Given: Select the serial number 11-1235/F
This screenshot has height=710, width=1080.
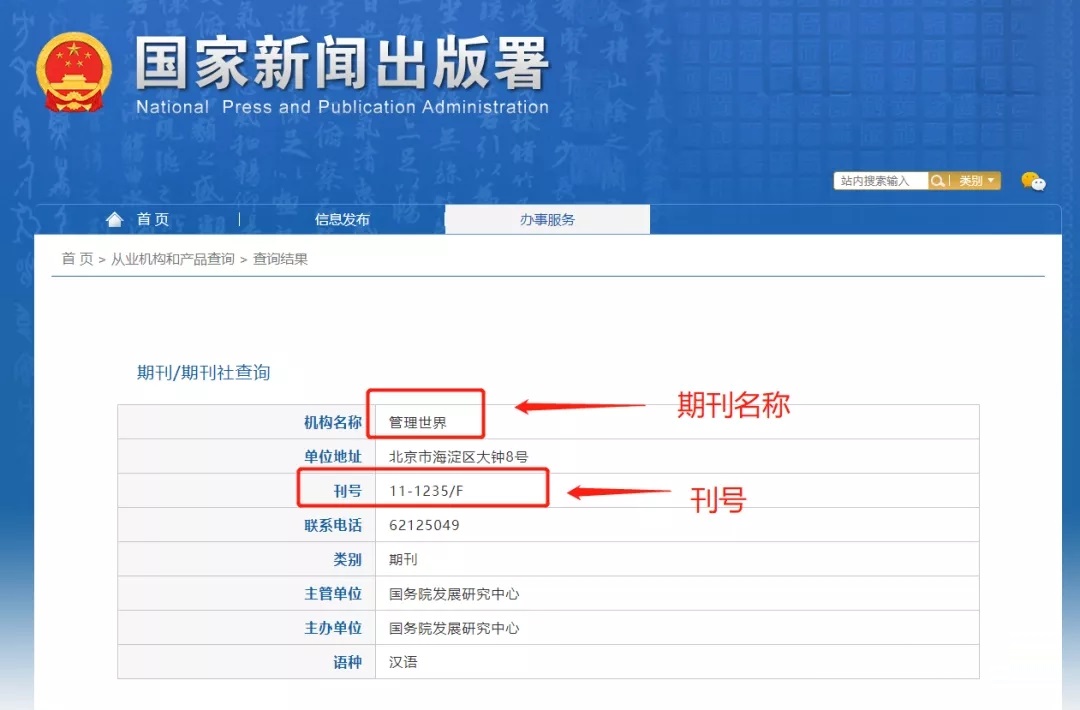Looking at the screenshot, I should 426,491.
